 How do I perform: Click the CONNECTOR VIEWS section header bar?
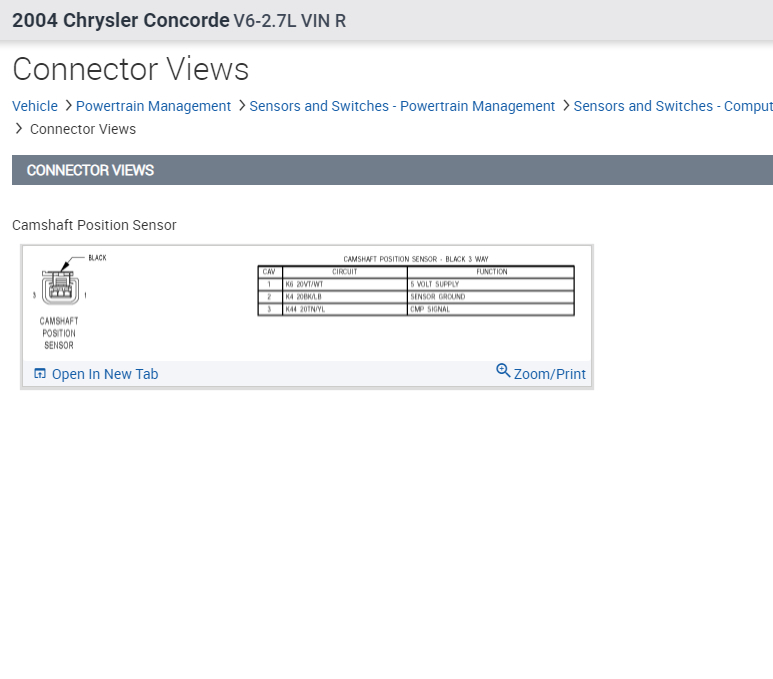(x=392, y=170)
